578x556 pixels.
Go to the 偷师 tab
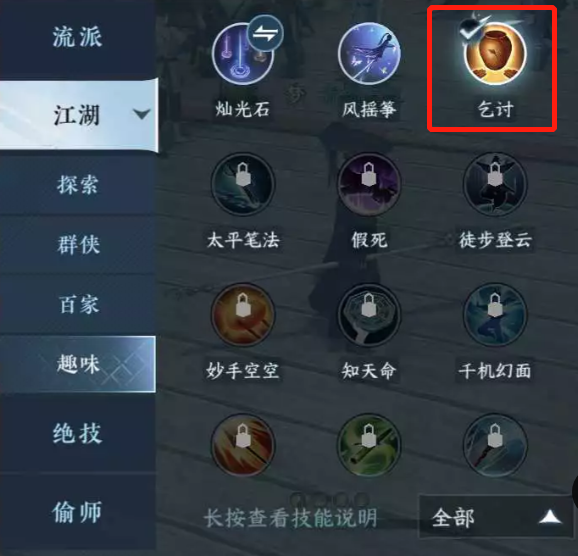(x=77, y=512)
